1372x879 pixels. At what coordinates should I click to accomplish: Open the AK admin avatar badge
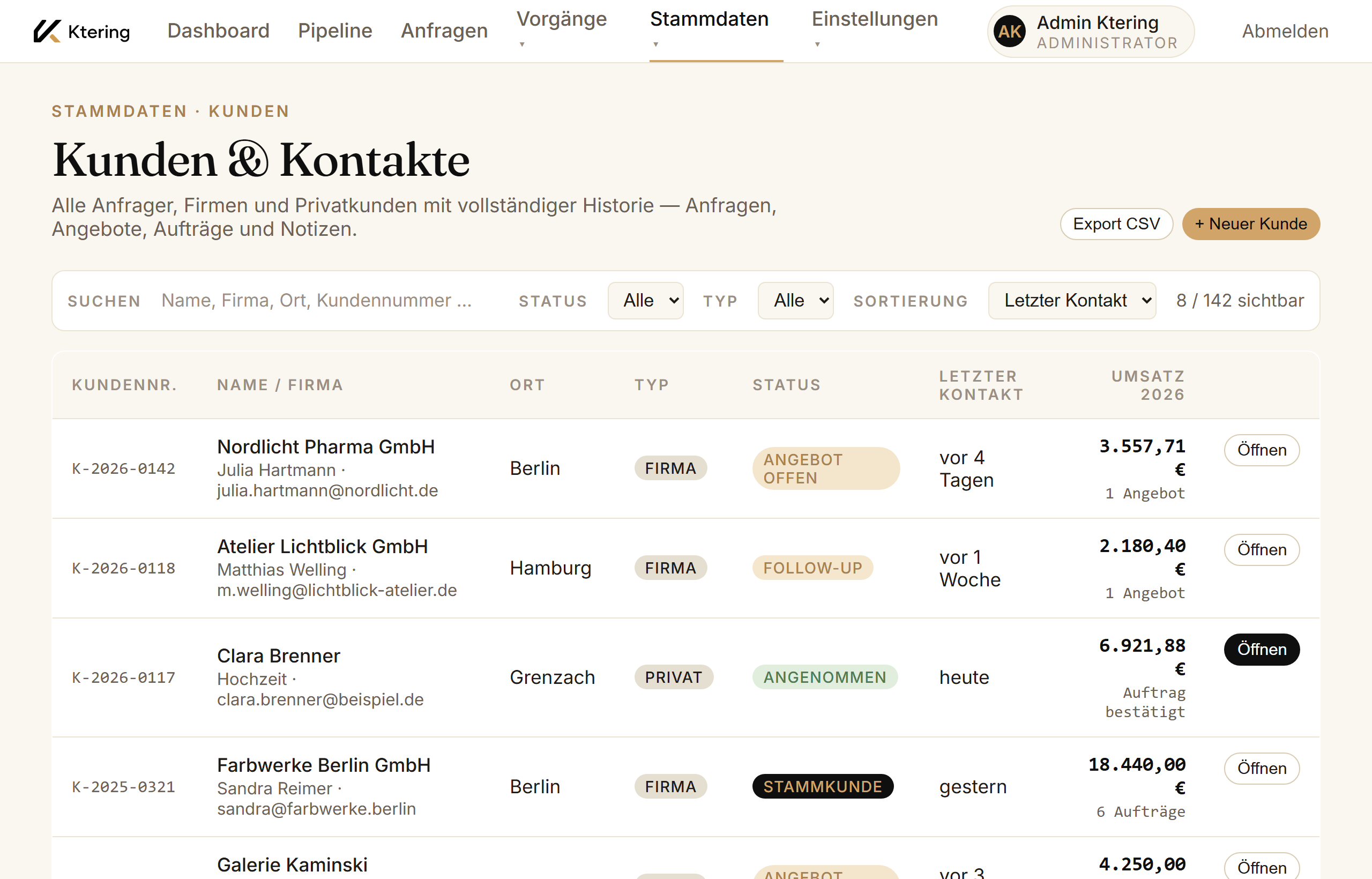pos(1009,32)
